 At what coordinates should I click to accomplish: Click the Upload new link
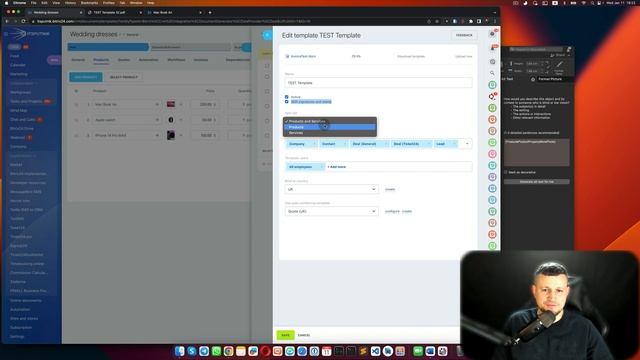point(464,56)
